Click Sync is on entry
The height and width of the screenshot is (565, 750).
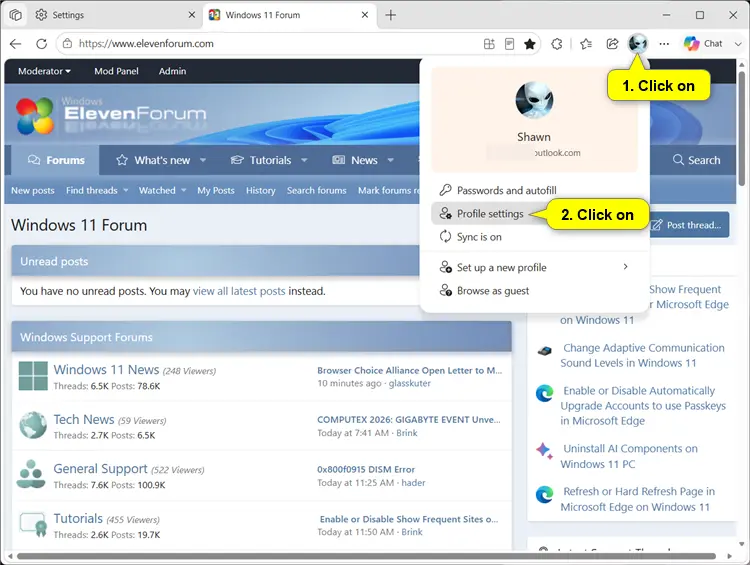coord(535,237)
